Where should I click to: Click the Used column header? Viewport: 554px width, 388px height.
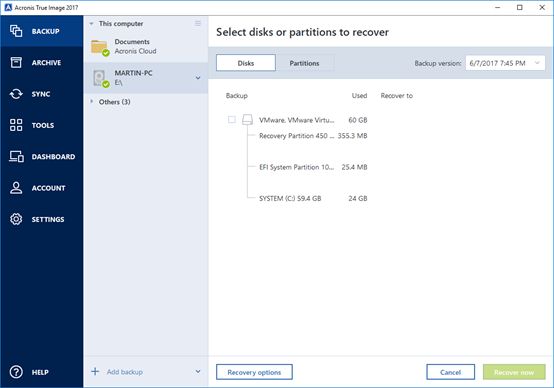coord(359,95)
